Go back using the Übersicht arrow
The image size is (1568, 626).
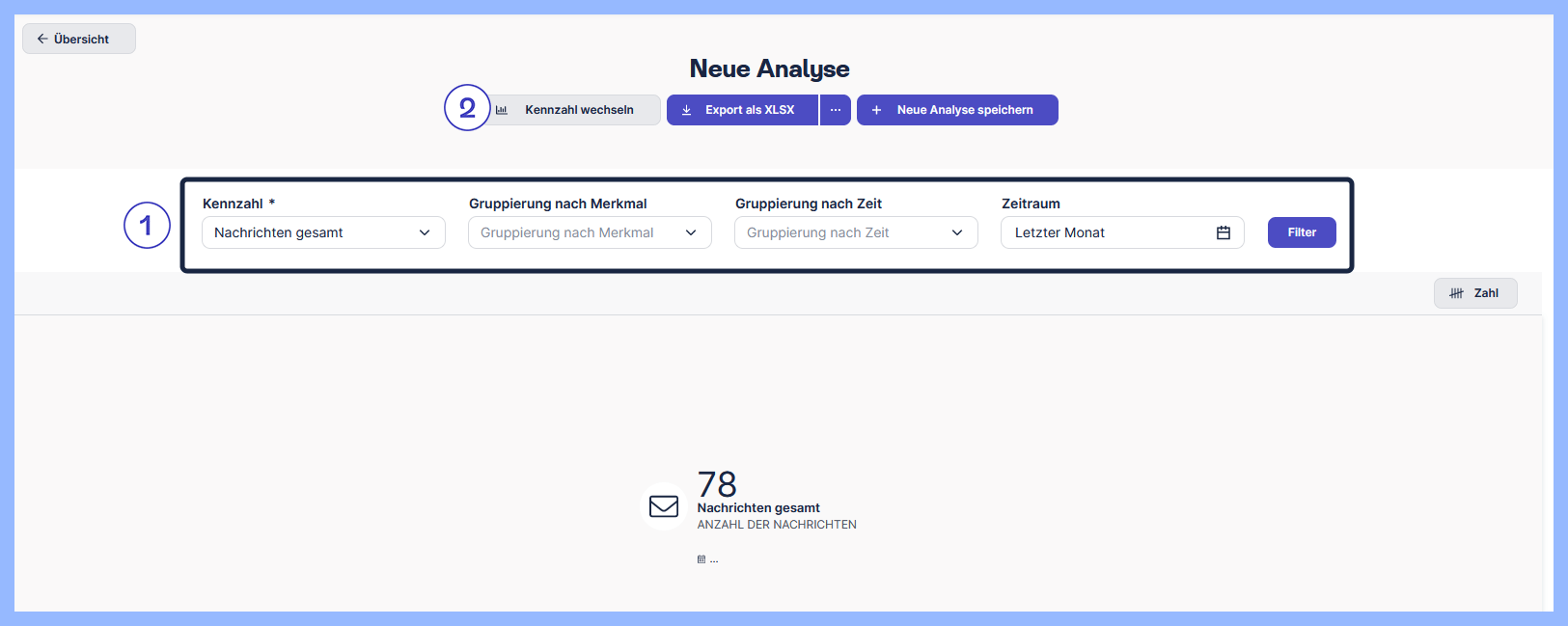point(42,39)
